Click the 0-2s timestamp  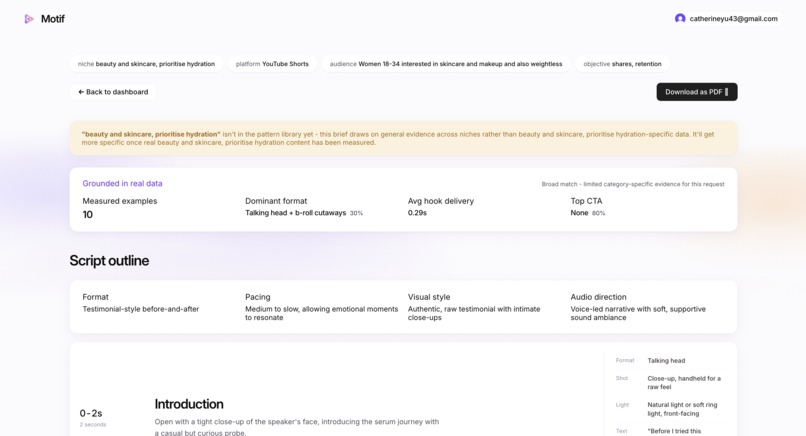(x=90, y=413)
